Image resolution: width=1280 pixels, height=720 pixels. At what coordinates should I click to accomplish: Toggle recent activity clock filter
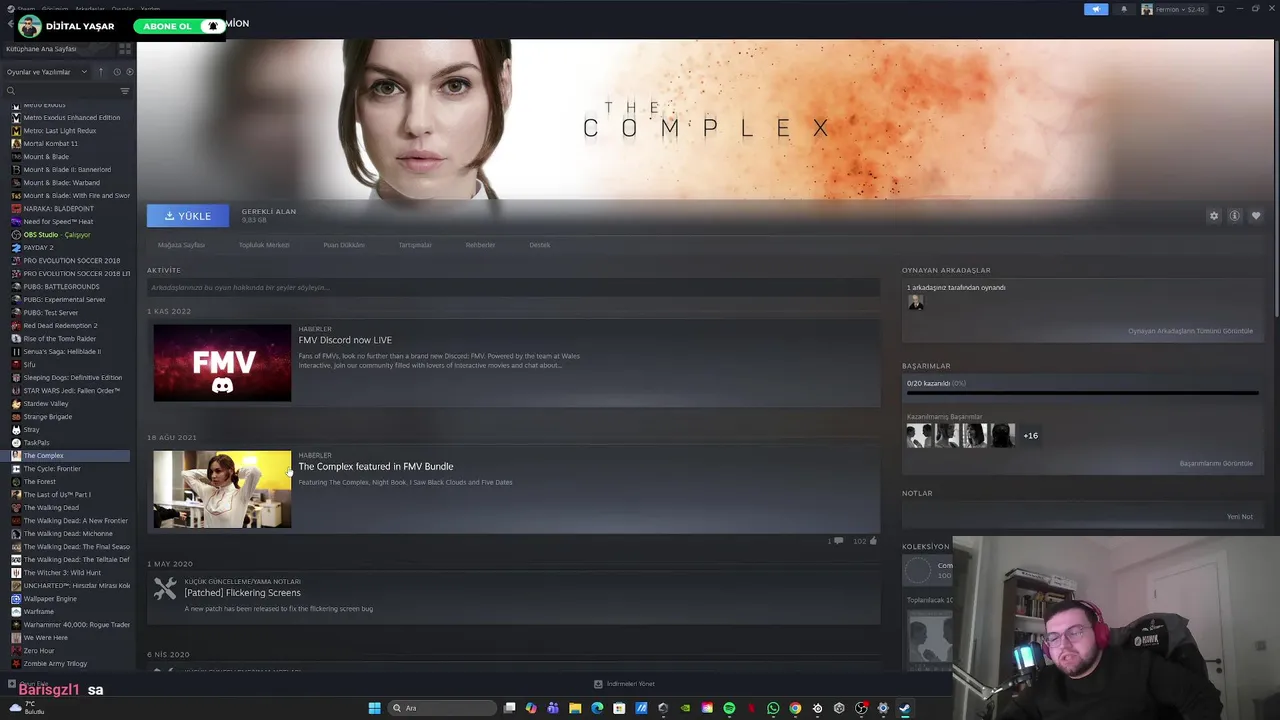pos(117,72)
